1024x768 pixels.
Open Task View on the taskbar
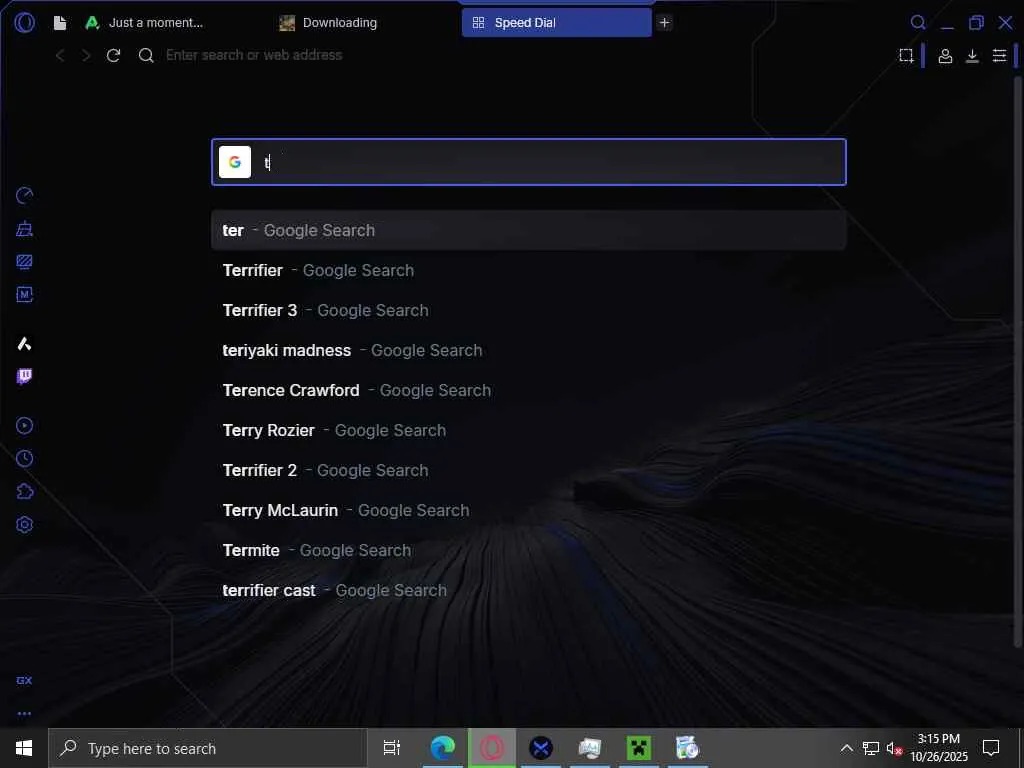[x=392, y=748]
